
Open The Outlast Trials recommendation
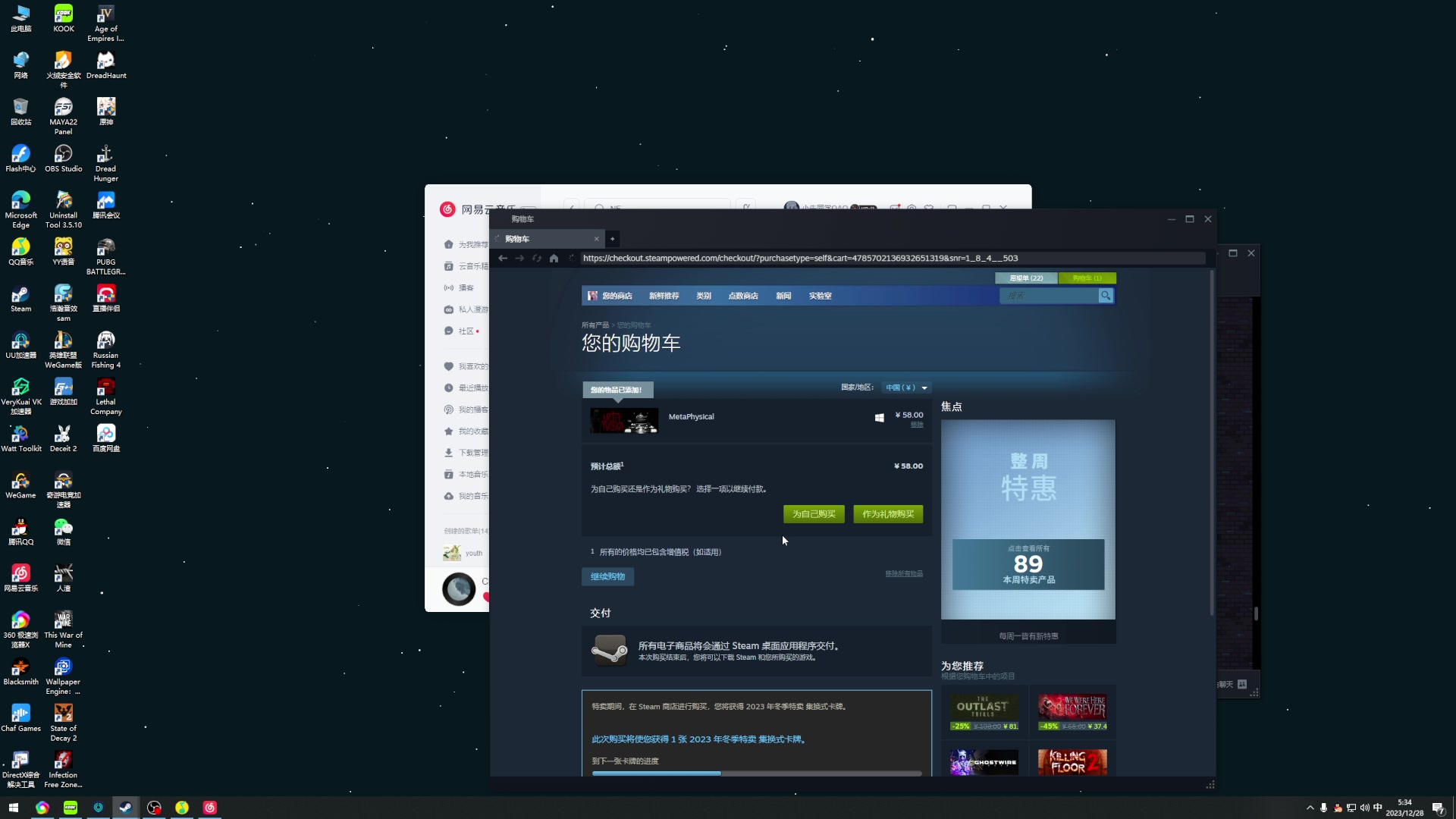point(984,711)
